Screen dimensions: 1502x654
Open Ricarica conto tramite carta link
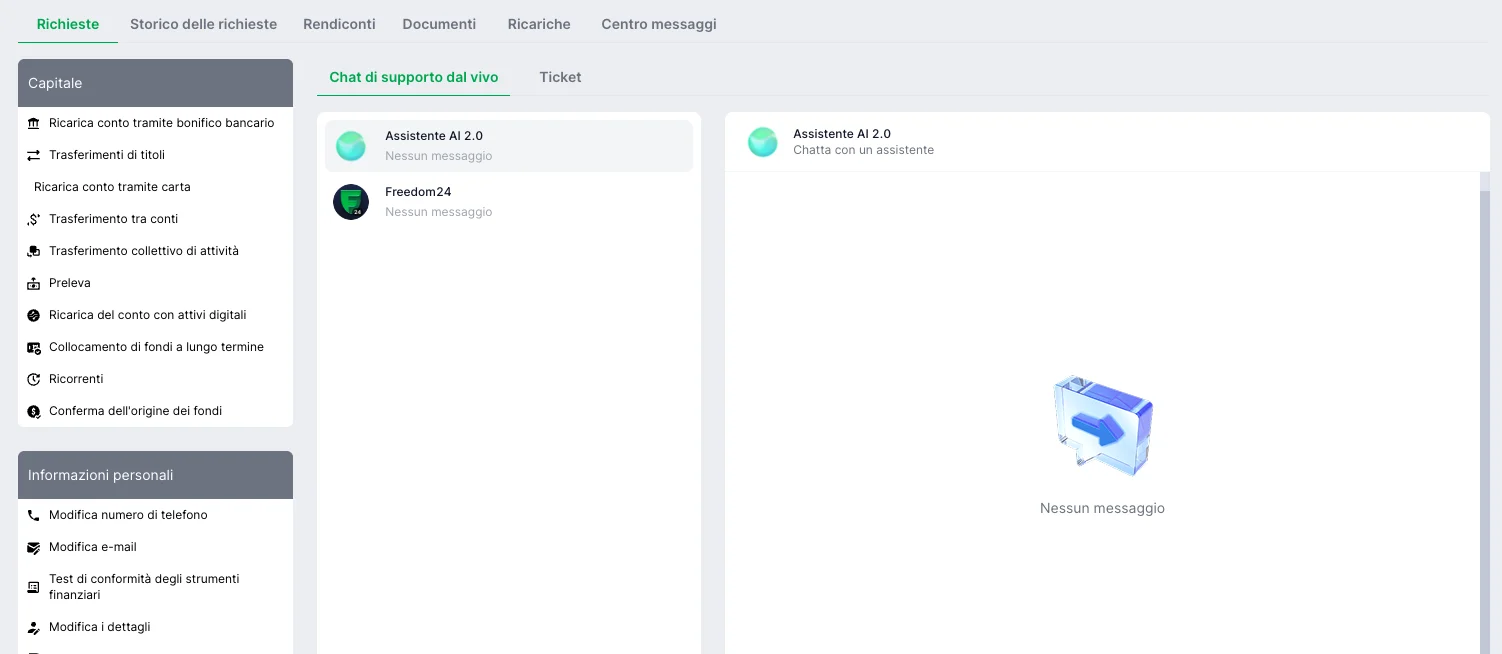tap(112, 187)
